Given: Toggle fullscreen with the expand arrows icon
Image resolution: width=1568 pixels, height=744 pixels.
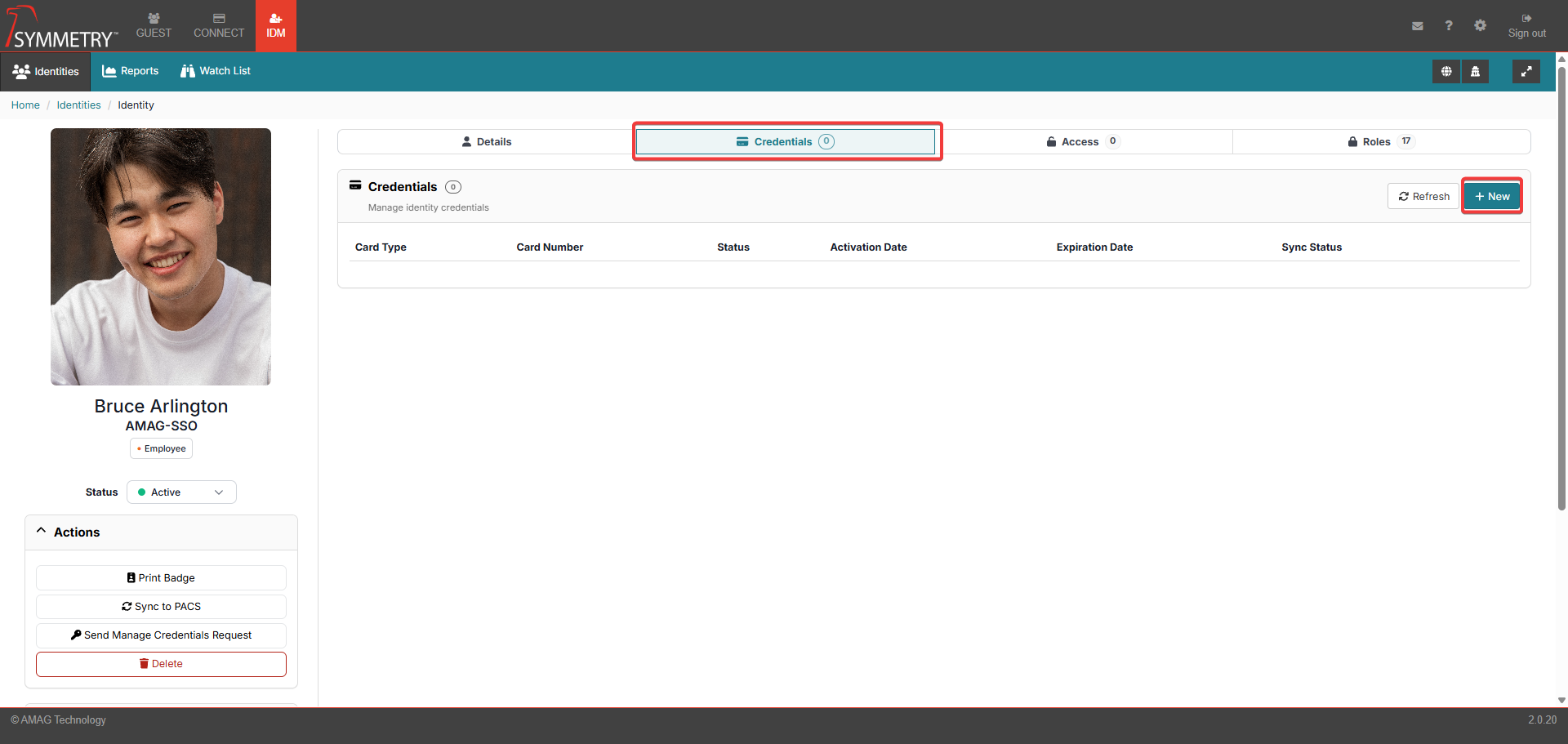Looking at the screenshot, I should [x=1526, y=72].
